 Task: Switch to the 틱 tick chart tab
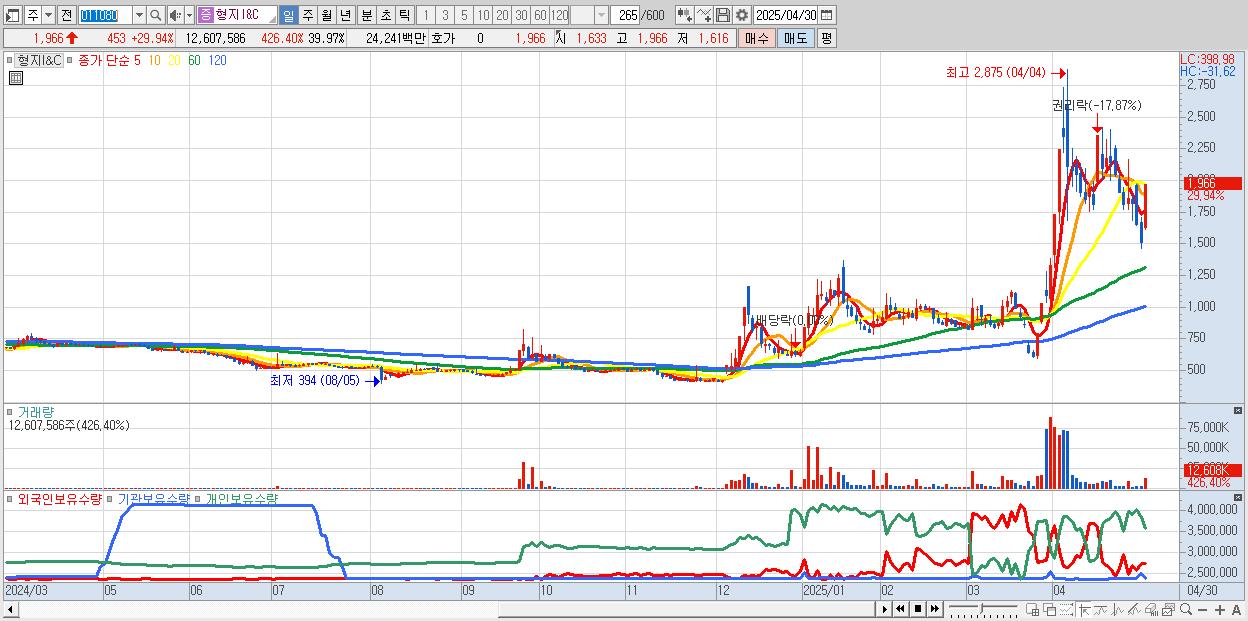[404, 15]
